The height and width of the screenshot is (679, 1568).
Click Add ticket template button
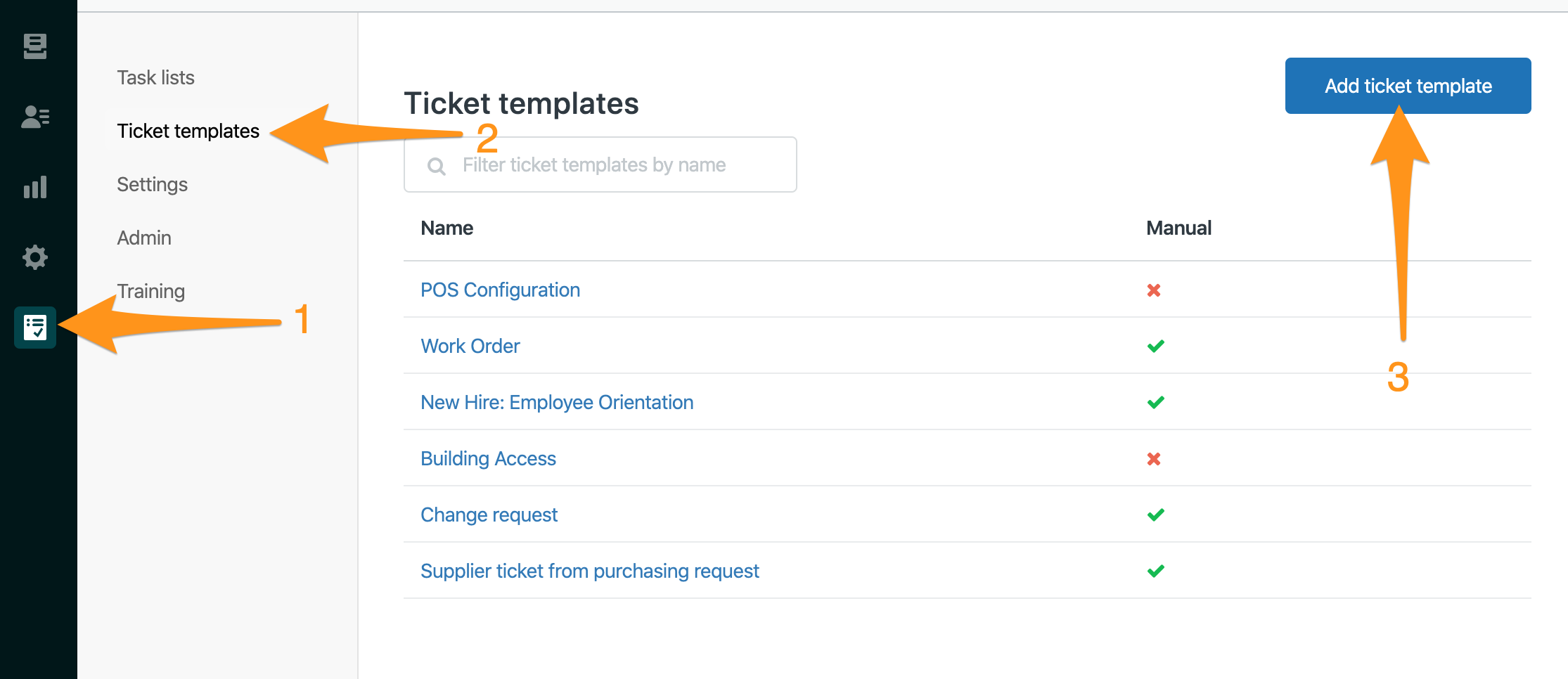[1408, 86]
